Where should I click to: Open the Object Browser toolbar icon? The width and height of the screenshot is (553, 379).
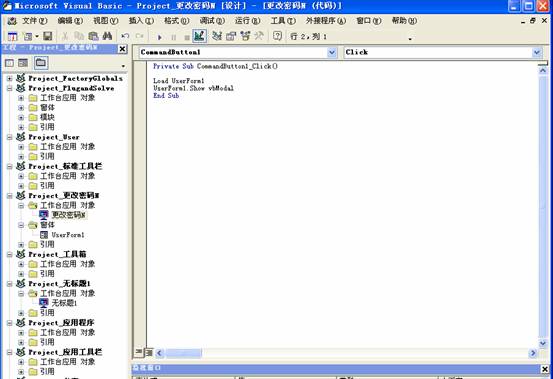click(245, 36)
